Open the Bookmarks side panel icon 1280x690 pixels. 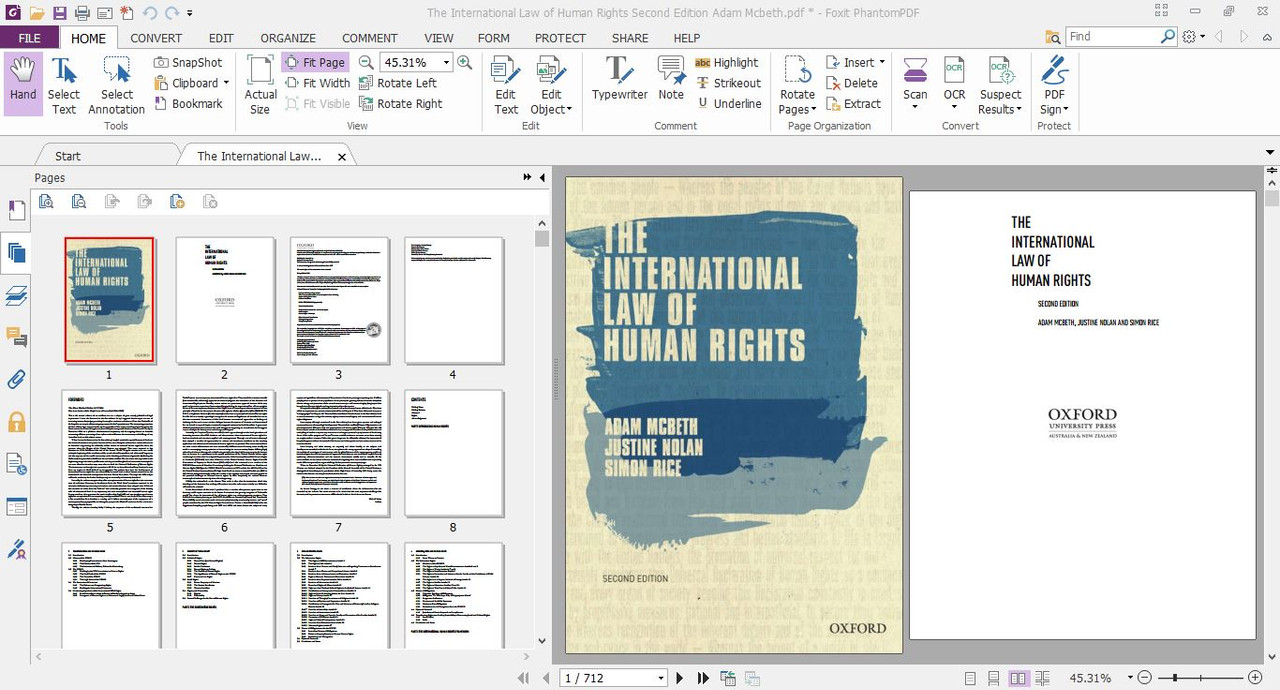(x=16, y=211)
